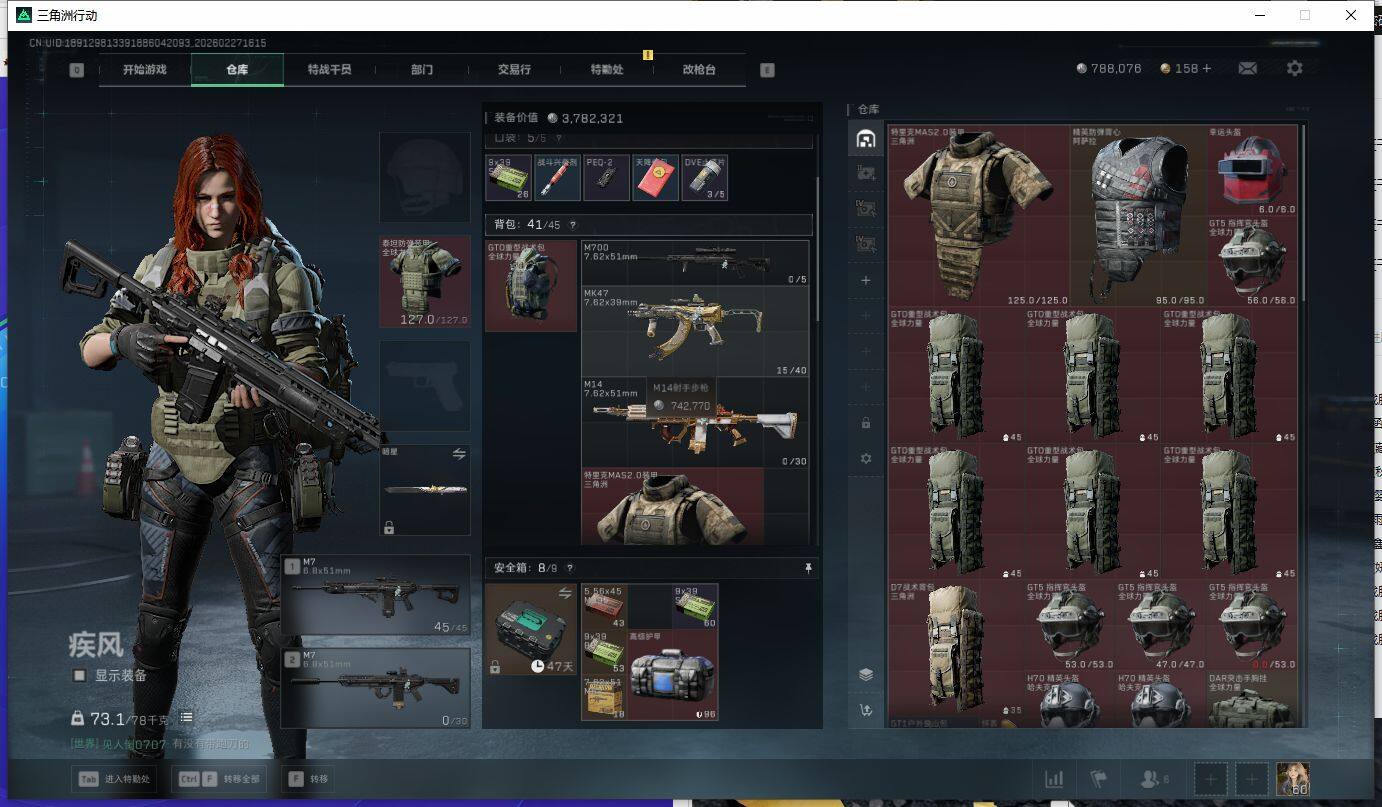The height and width of the screenshot is (807, 1382).
Task: Open the warehouse sidebar gear icon
Action: (866, 458)
